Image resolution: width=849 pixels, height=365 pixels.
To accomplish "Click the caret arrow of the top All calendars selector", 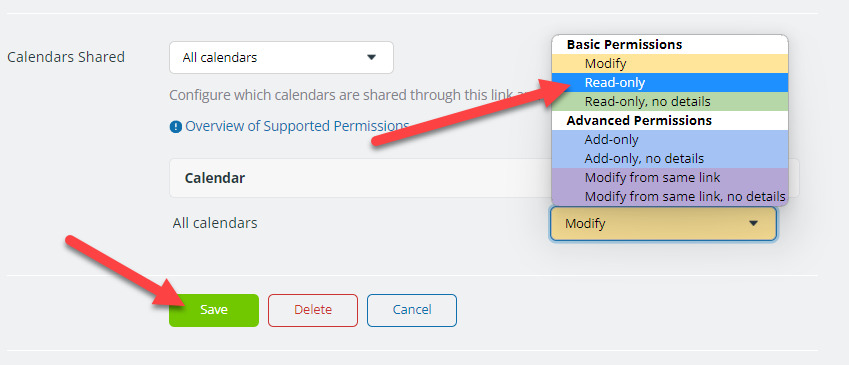I will (371, 57).
